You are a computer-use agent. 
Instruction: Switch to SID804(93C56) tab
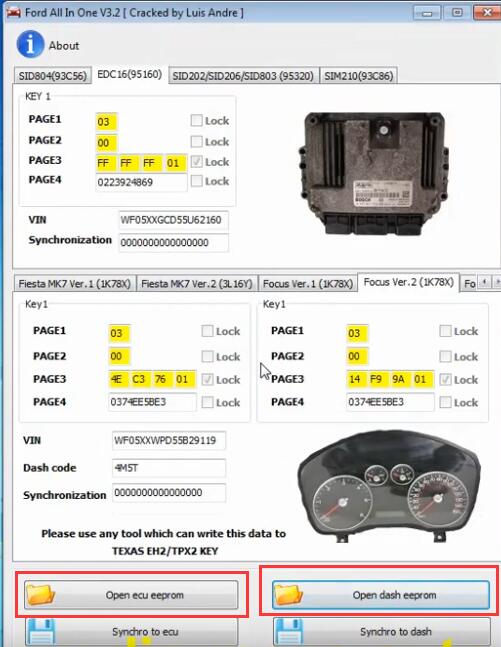pos(52,76)
